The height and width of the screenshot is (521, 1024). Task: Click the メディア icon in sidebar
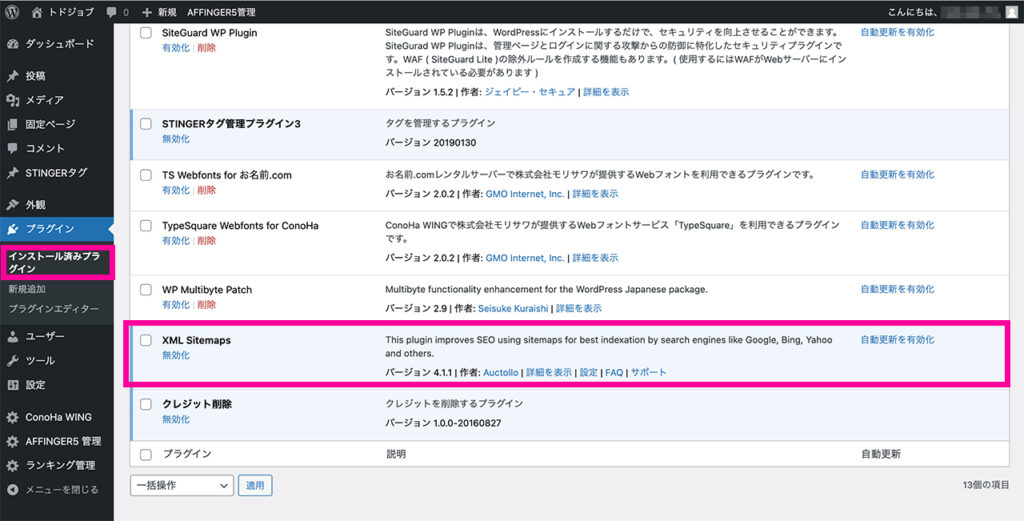point(12,100)
